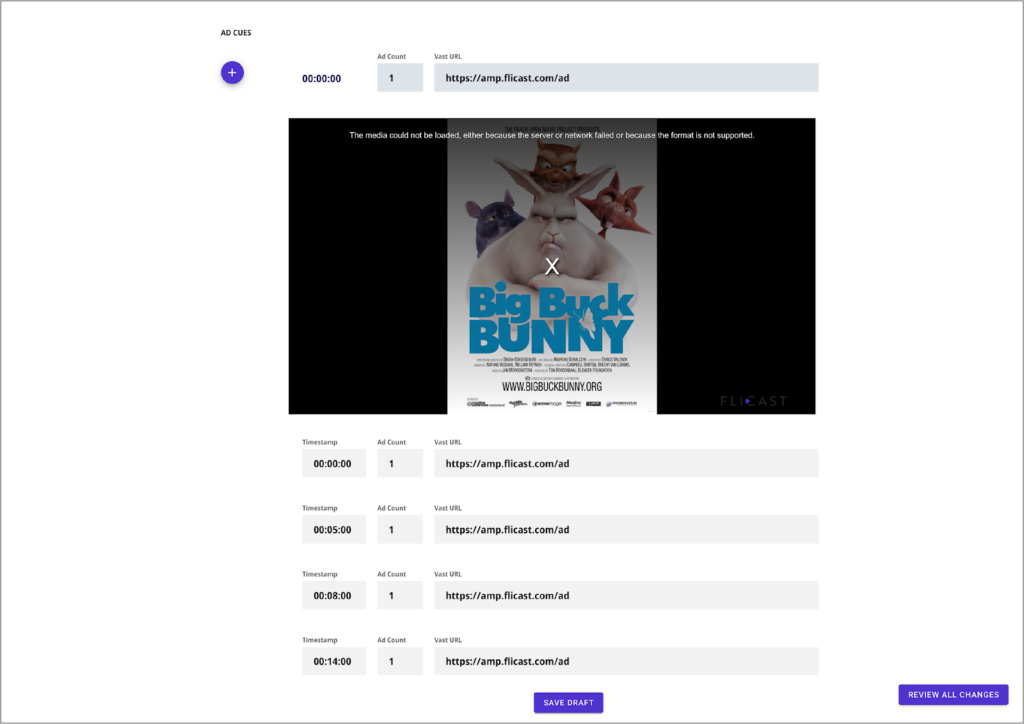Screen dimensions: 1024x724
Task: Click the Review All Changes button
Action: (953, 695)
